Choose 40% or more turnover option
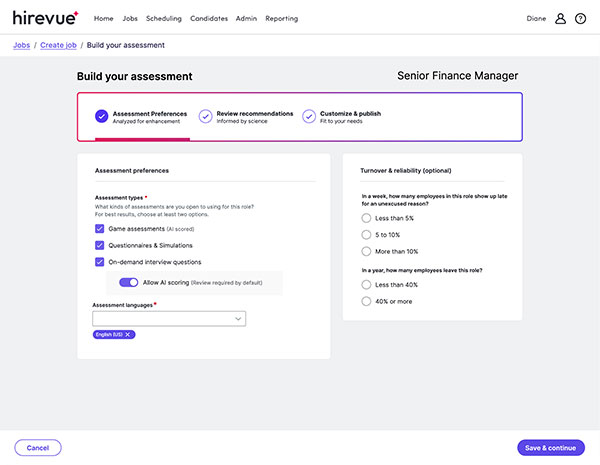The height and width of the screenshot is (465, 600). [x=366, y=301]
